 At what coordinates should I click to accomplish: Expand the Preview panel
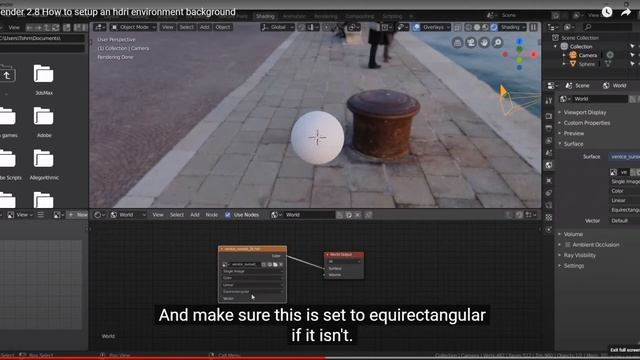[x=573, y=133]
